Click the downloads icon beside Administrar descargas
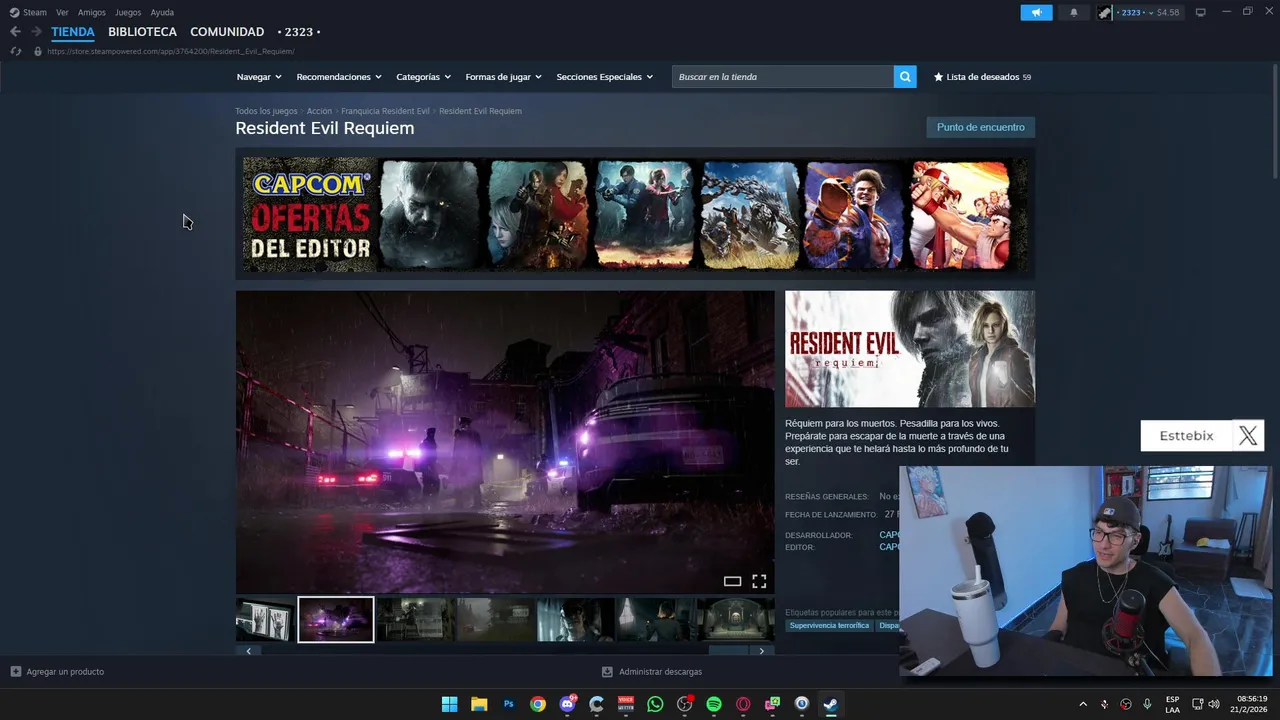Viewport: 1280px width, 720px height. 607,672
